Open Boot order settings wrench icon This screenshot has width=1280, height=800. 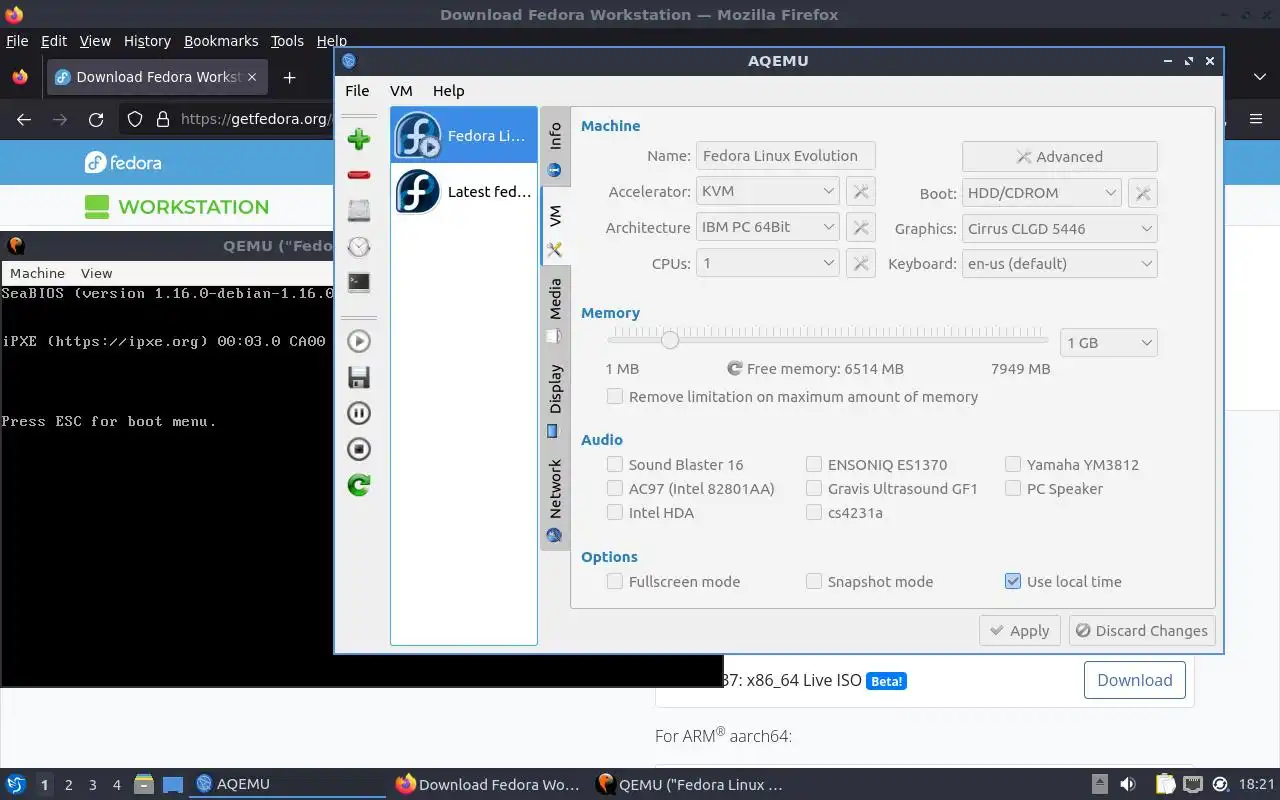coord(1143,192)
